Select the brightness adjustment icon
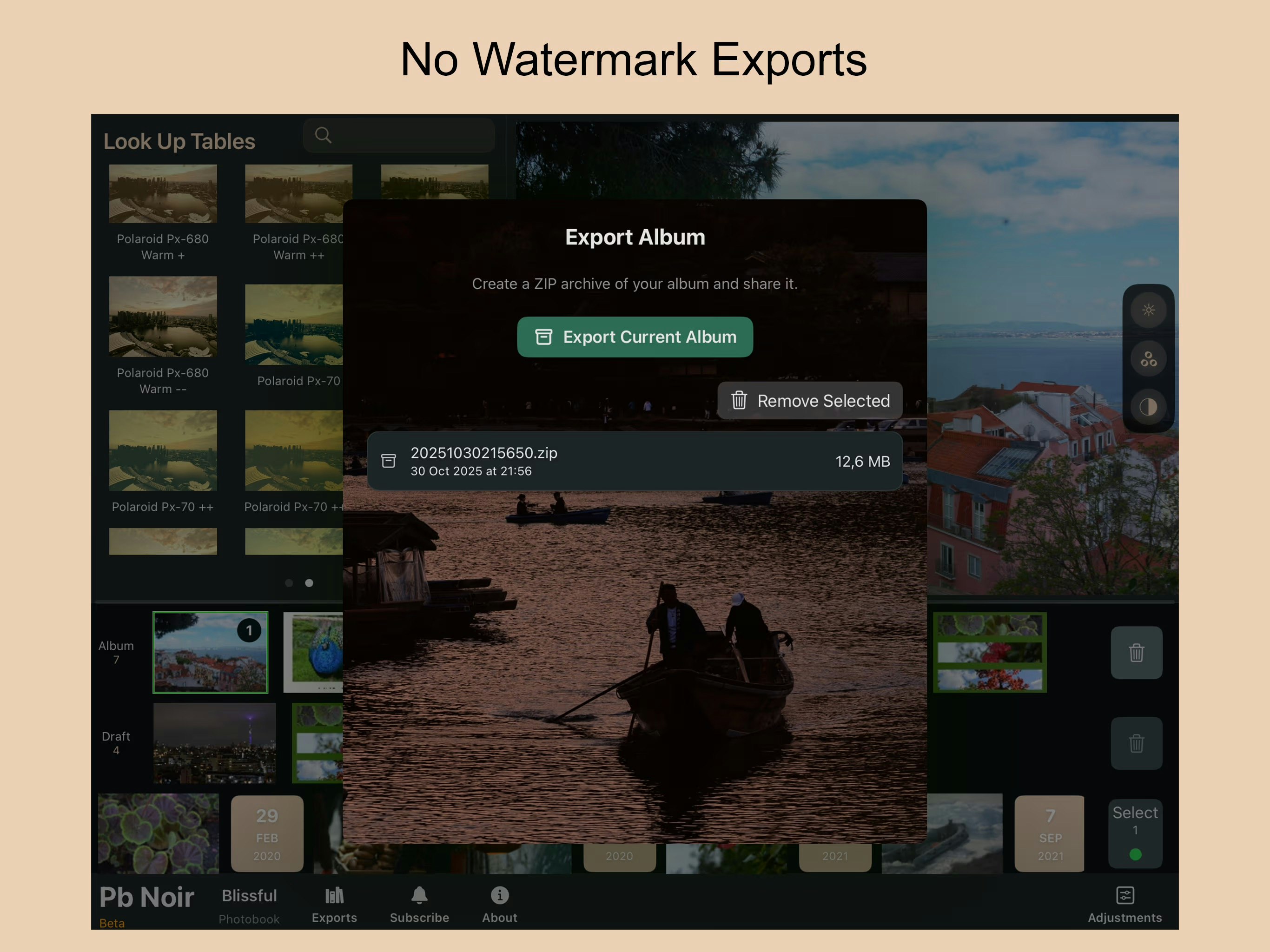1270x952 pixels. pos(1148,310)
